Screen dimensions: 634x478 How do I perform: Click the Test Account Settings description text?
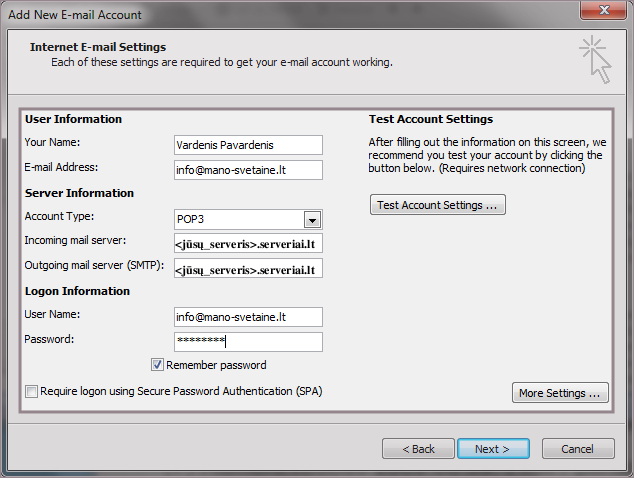(x=485, y=156)
